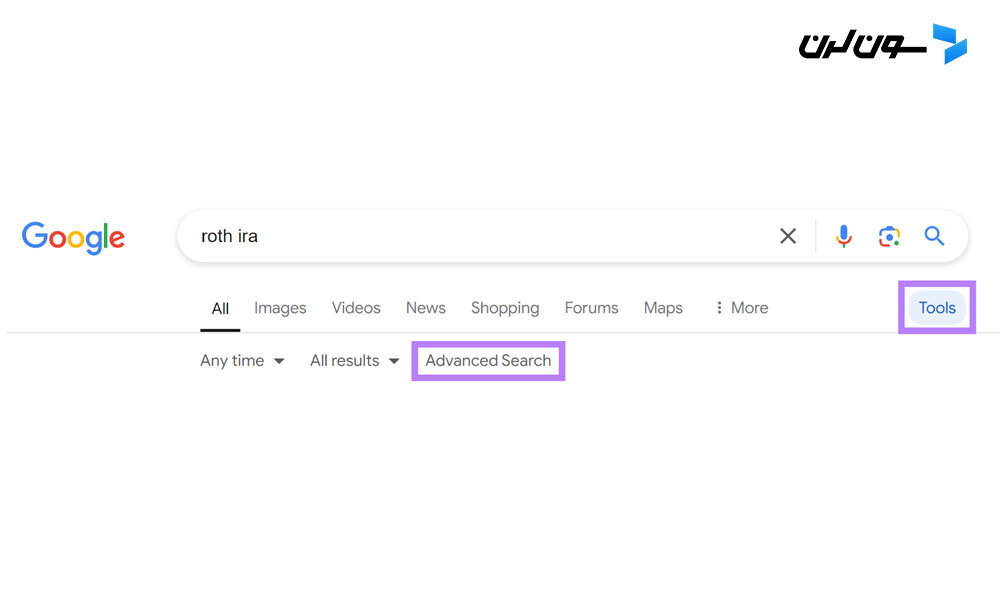Viewport: 1000px width, 600px height.
Task: Clear the search box with the X icon
Action: point(788,237)
